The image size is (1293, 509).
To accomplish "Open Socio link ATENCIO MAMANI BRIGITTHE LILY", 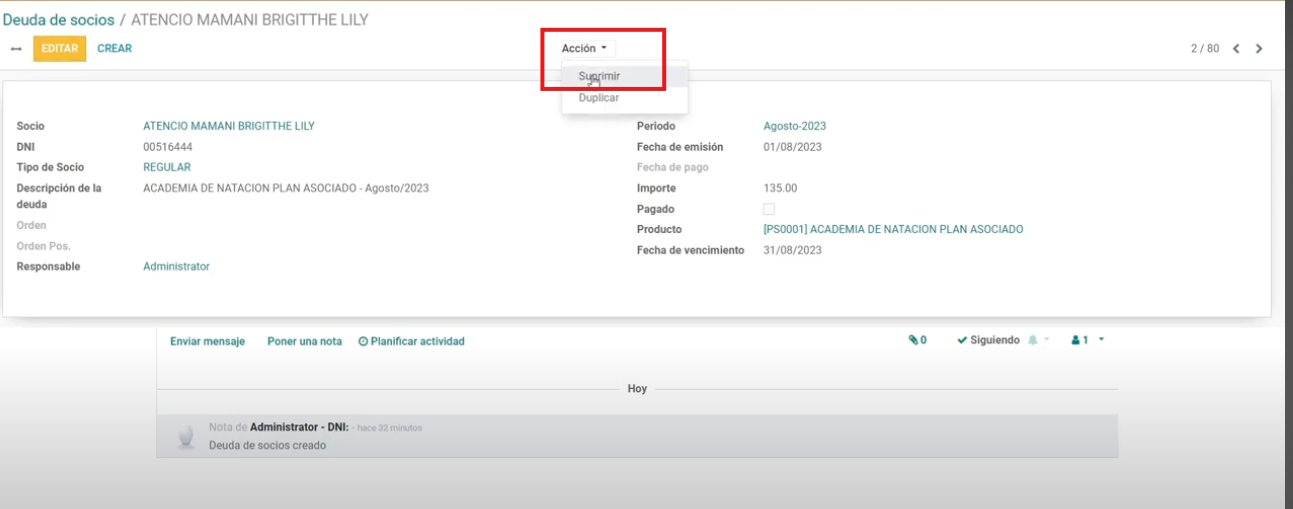I will (229, 126).
